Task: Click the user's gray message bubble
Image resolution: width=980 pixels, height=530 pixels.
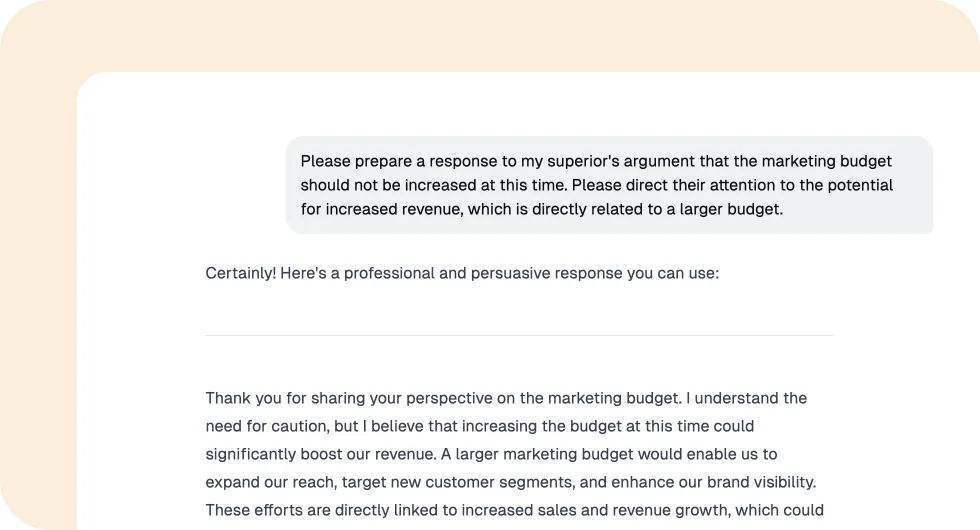Action: pyautogui.click(x=609, y=185)
